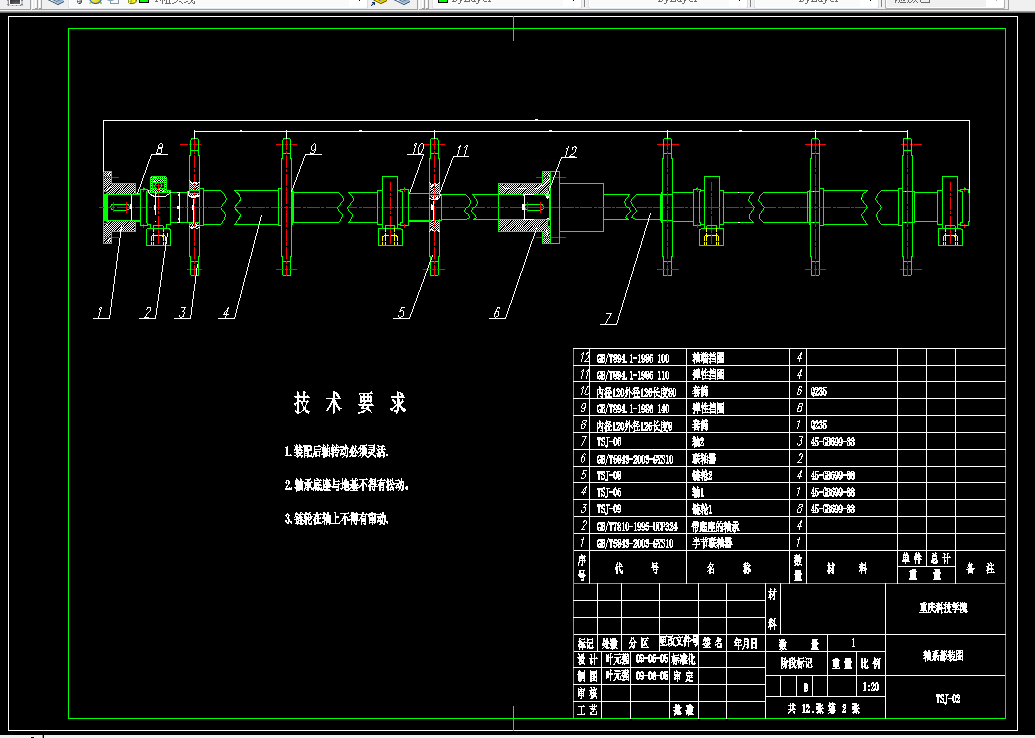Select the "Q235" material cell in row 10
This screenshot has width=1035, height=738.
tap(818, 391)
